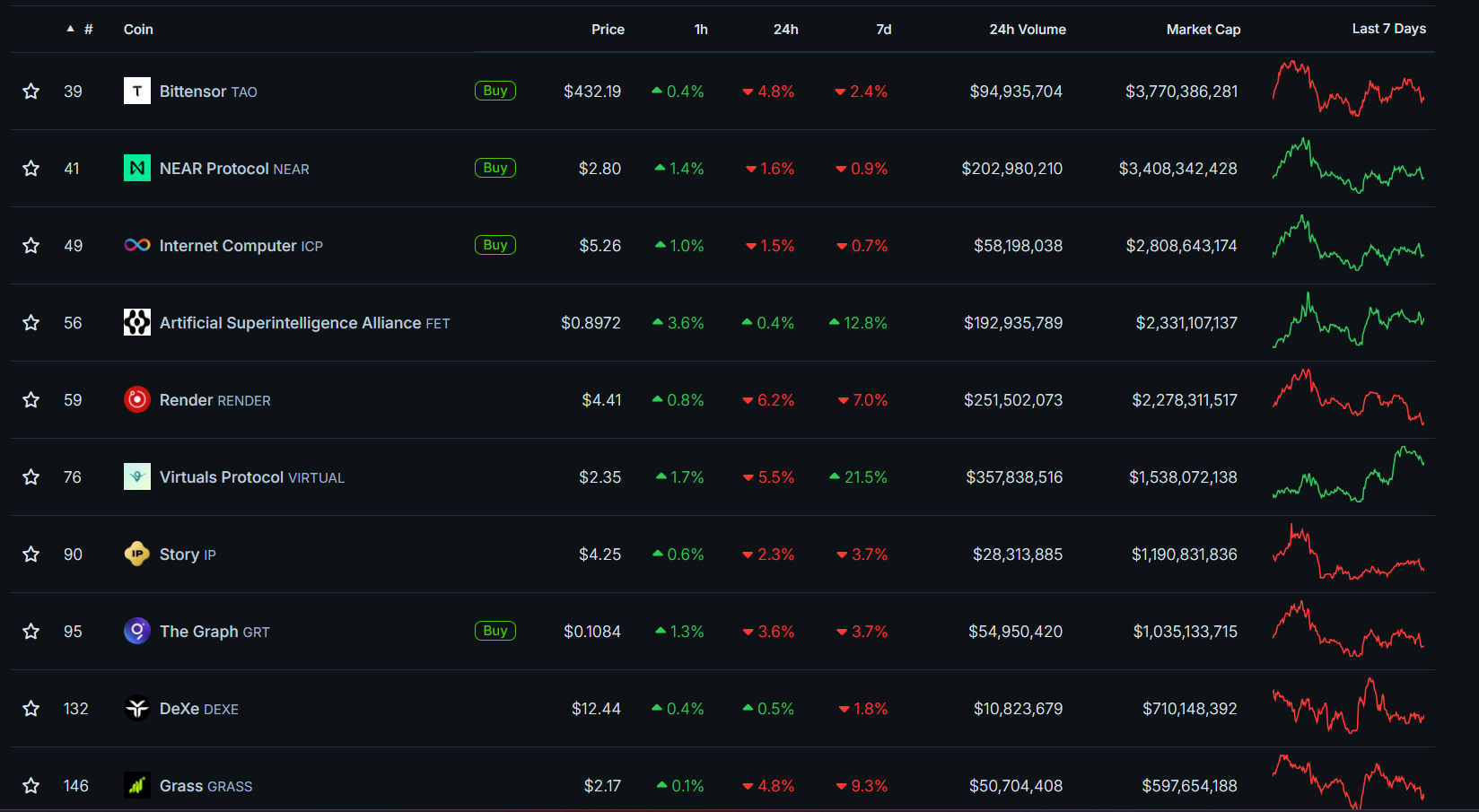The height and width of the screenshot is (812, 1479).
Task: Open Bittensor TAO coin page
Action: pos(208,92)
